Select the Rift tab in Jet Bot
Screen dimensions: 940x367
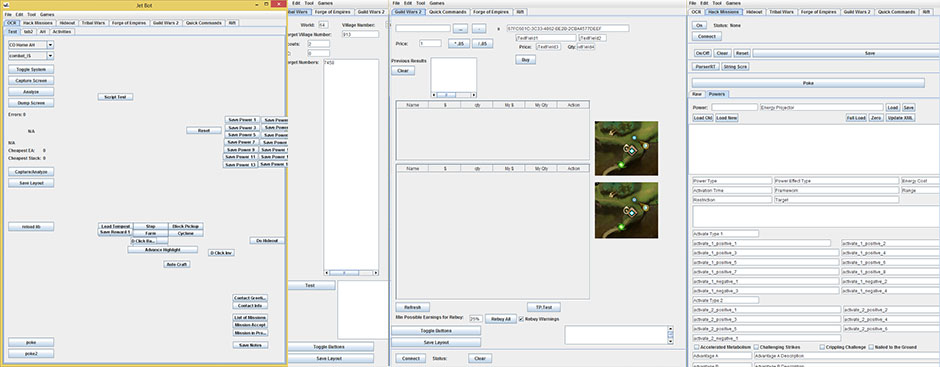(x=233, y=23)
